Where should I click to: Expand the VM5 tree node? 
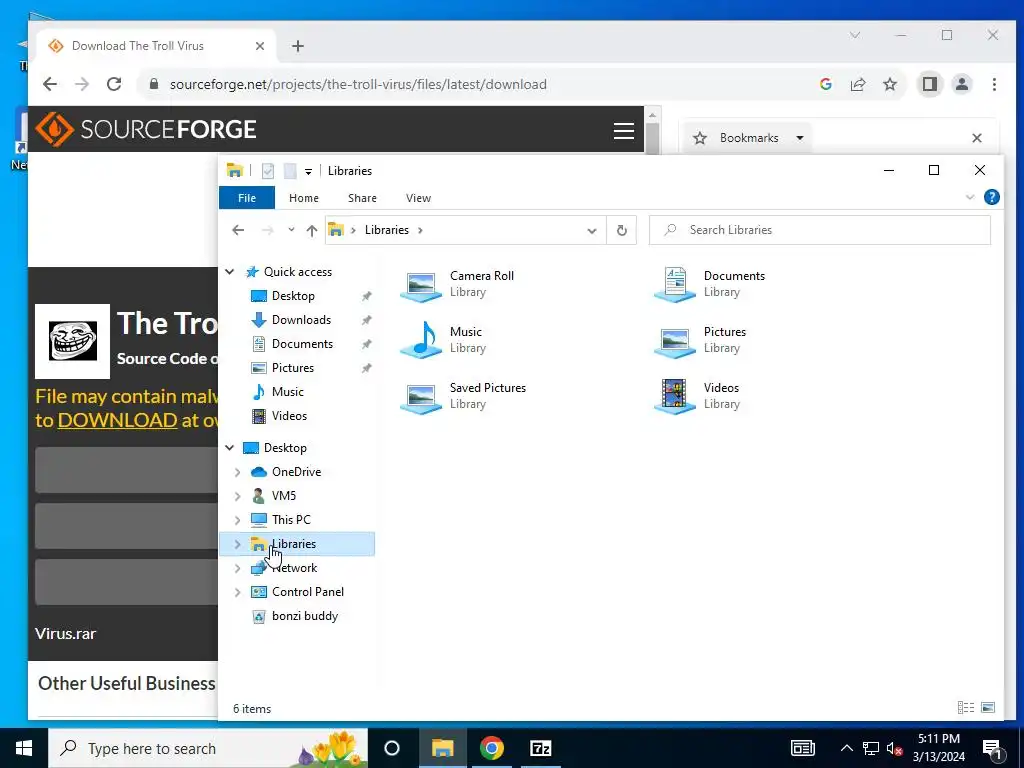coord(238,496)
